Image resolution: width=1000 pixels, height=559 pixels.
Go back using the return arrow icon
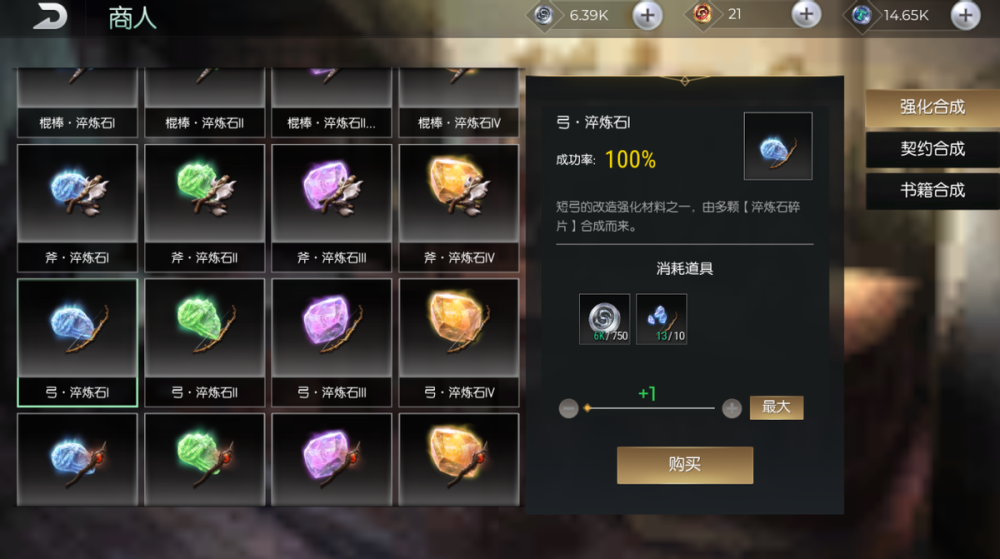click(x=50, y=16)
